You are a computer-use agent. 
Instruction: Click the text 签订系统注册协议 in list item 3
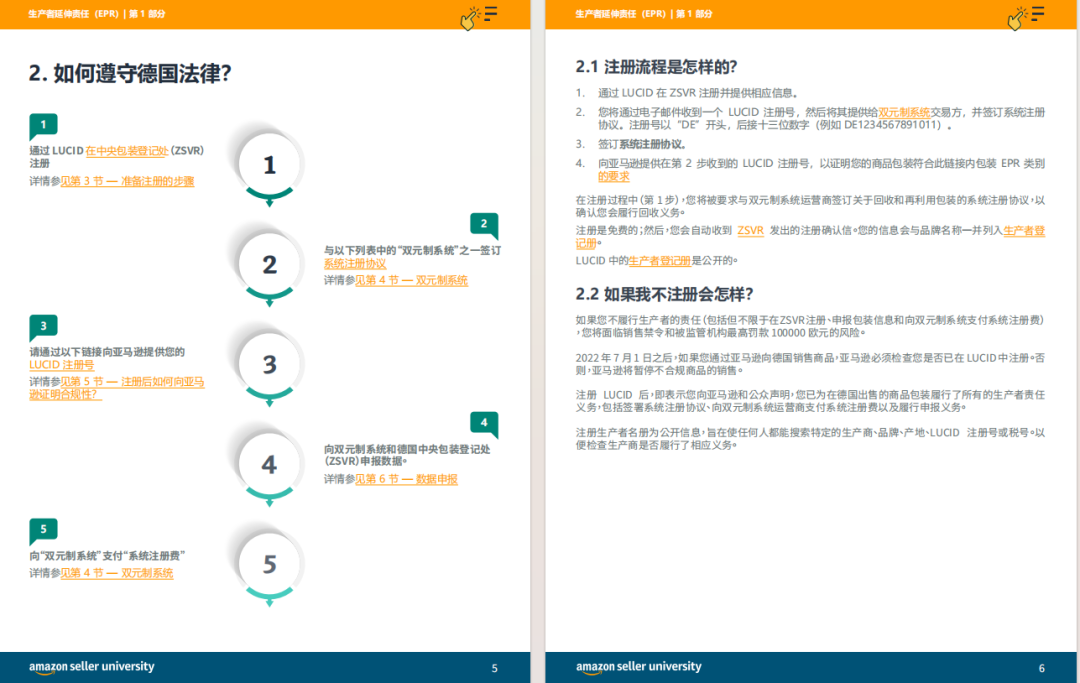[642, 145]
